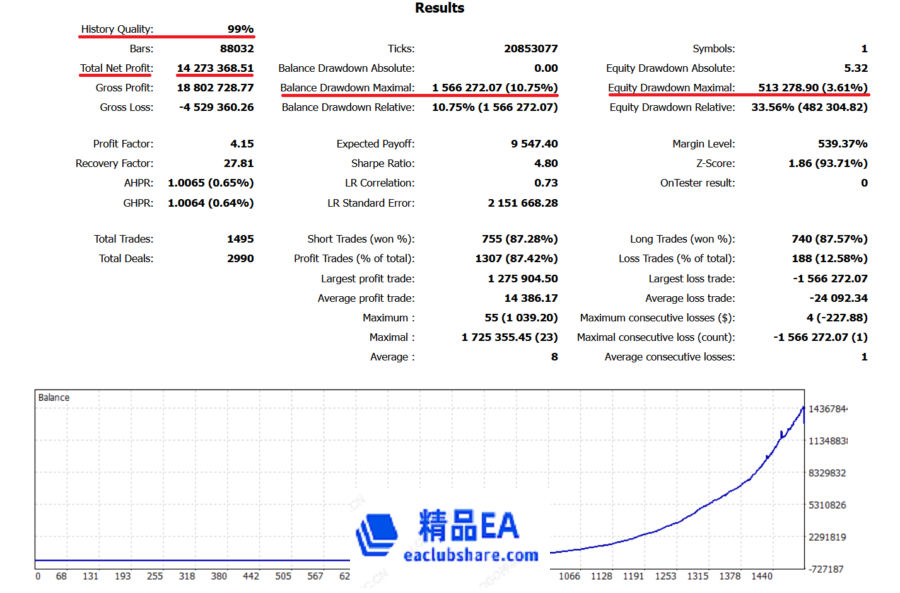Select the History Quality 99% value
This screenshot has height=593, width=900.
pos(240,29)
